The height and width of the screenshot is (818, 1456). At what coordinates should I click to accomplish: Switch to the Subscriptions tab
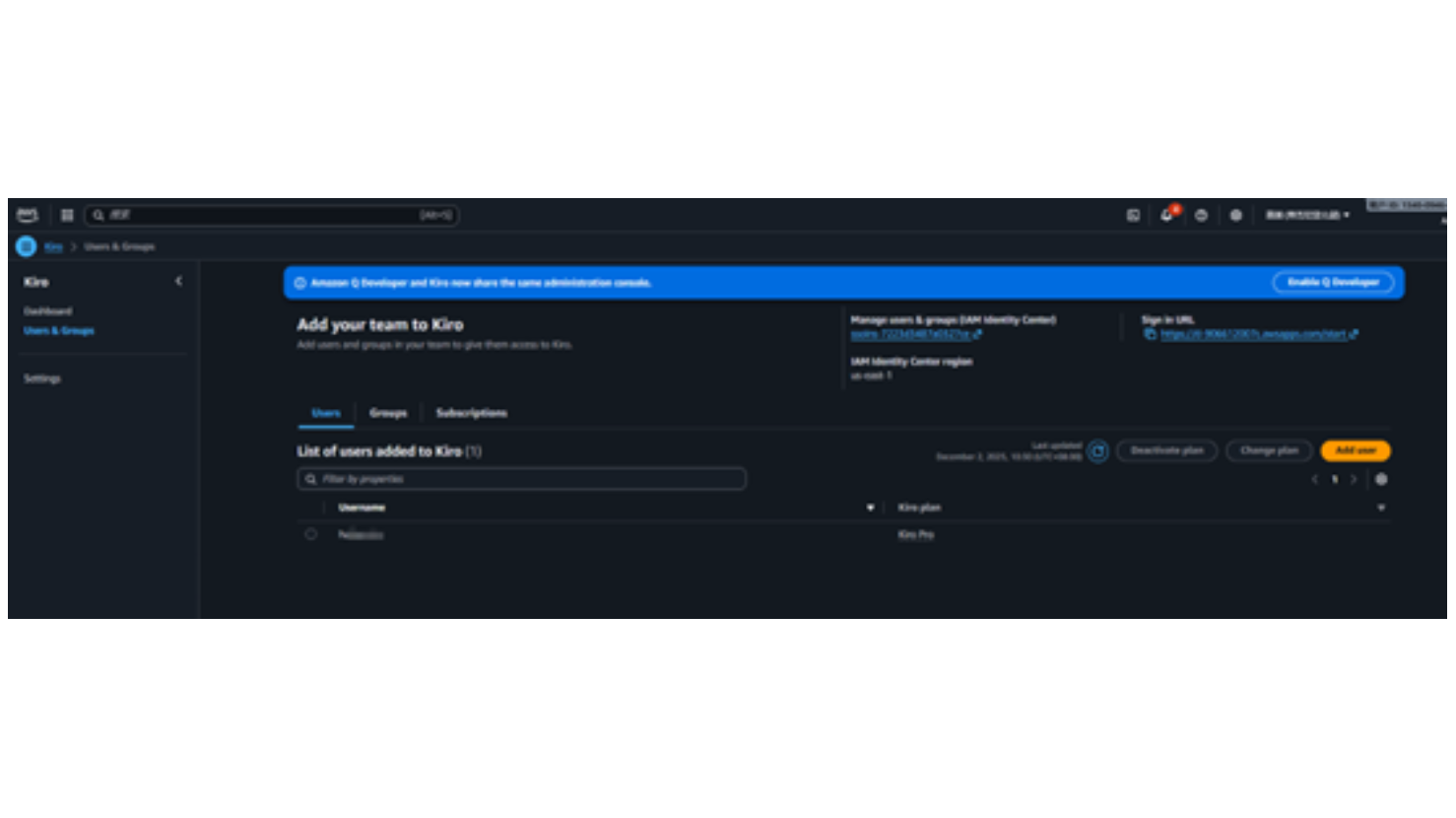coord(471,413)
